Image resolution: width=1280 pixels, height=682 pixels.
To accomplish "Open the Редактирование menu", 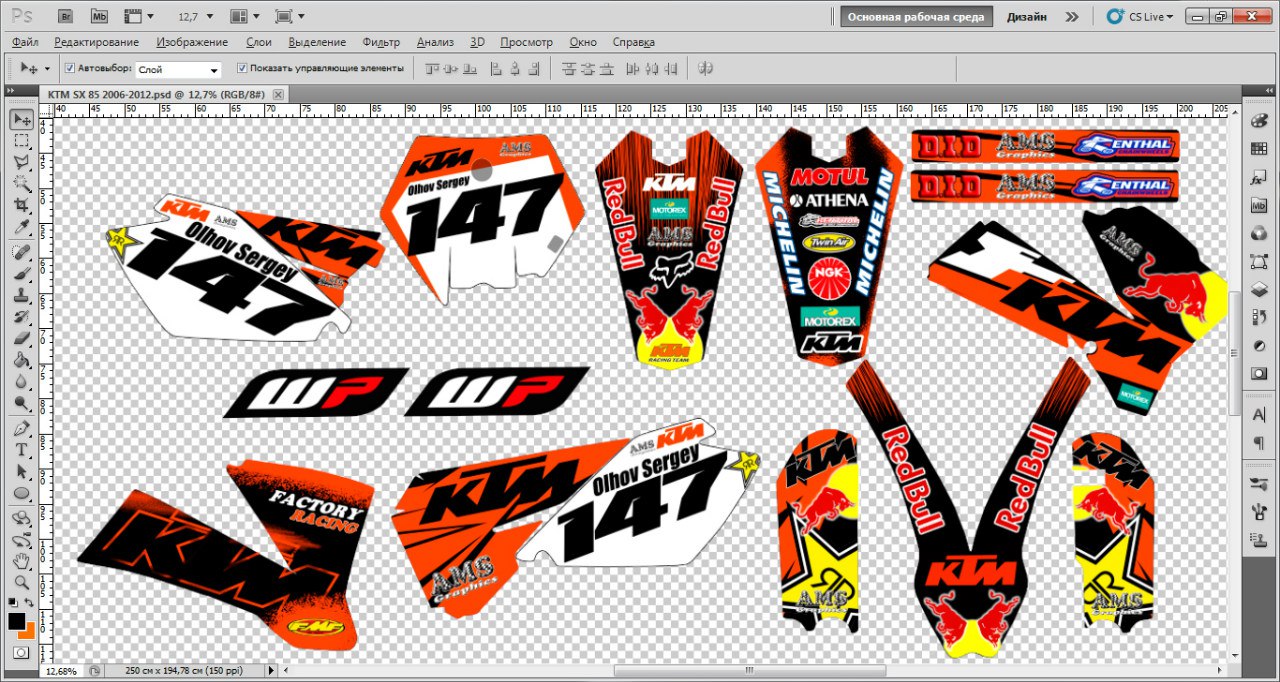I will pyautogui.click(x=96, y=42).
